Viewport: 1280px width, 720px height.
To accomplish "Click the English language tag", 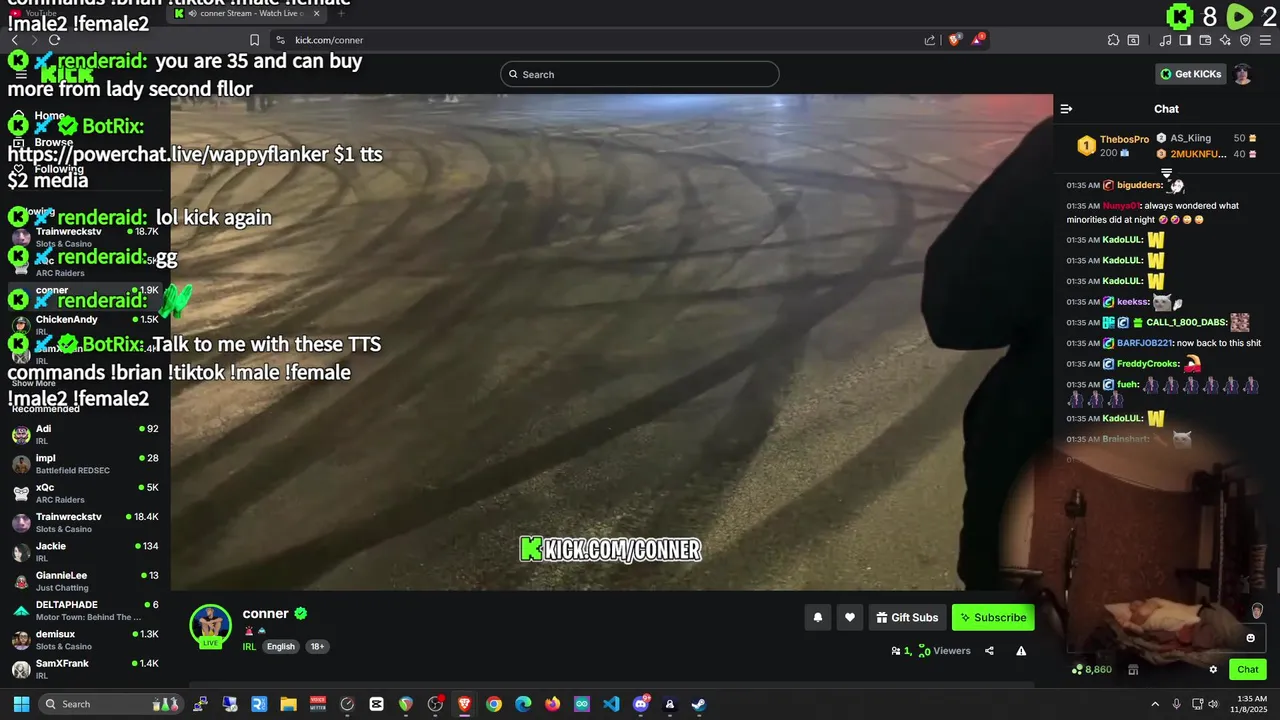I will [281, 647].
